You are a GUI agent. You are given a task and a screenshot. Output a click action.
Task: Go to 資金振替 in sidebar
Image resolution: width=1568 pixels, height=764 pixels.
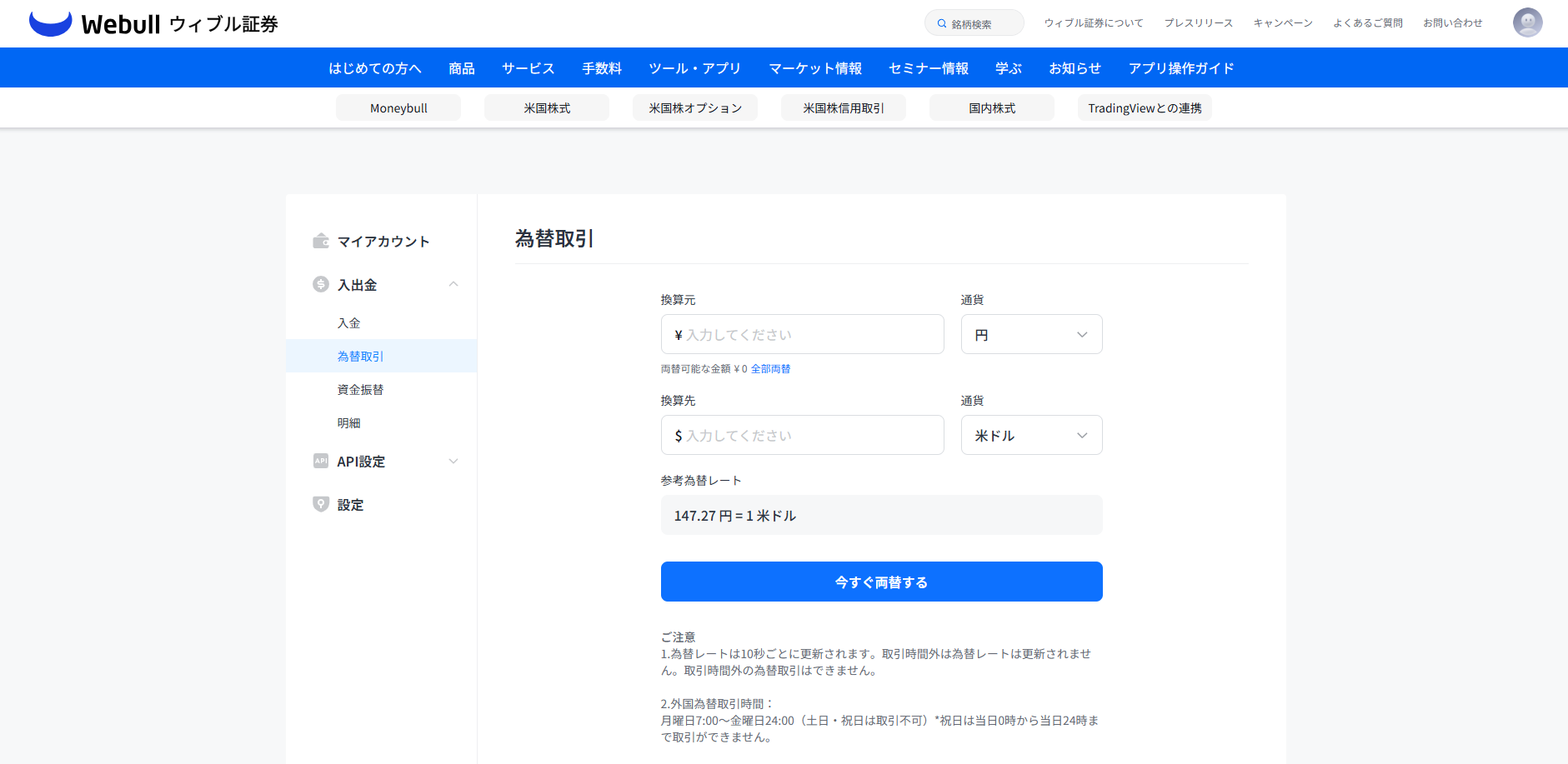click(360, 389)
